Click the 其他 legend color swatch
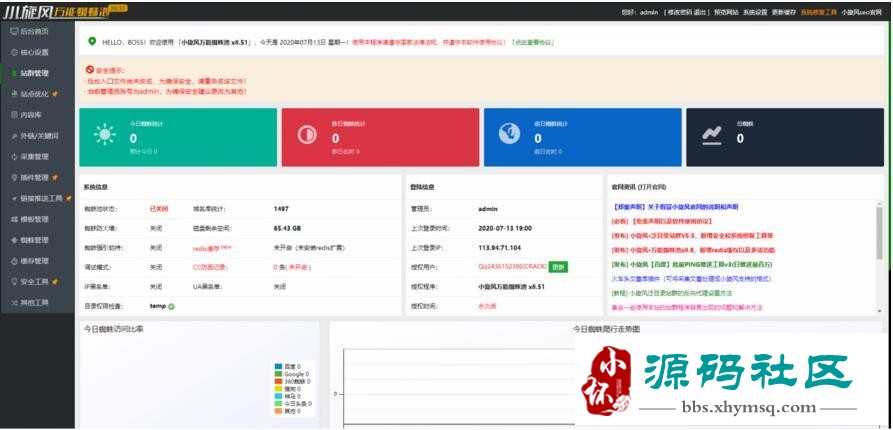 pyautogui.click(x=278, y=411)
